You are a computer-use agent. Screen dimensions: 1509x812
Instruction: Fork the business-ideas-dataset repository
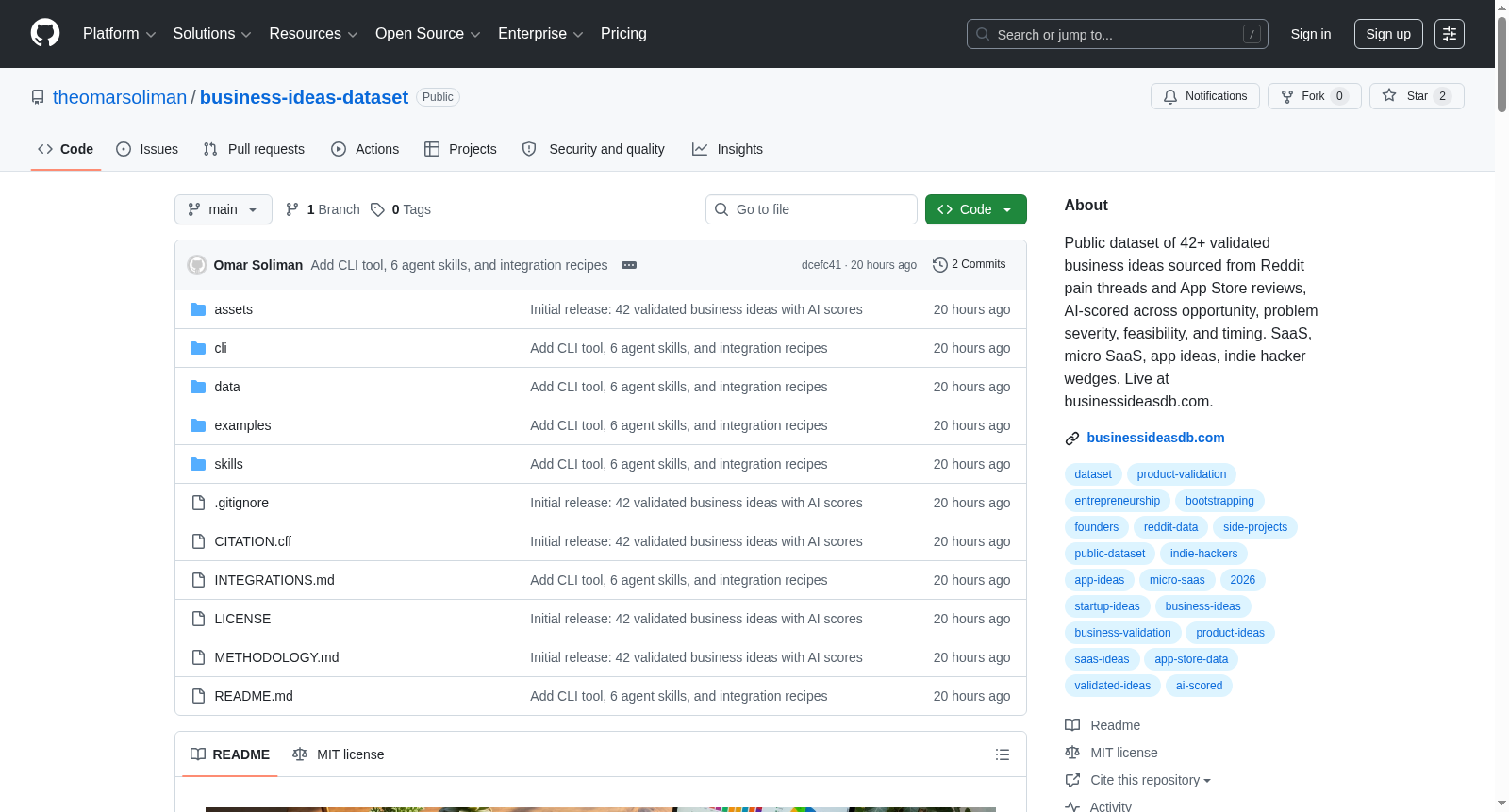click(1314, 96)
